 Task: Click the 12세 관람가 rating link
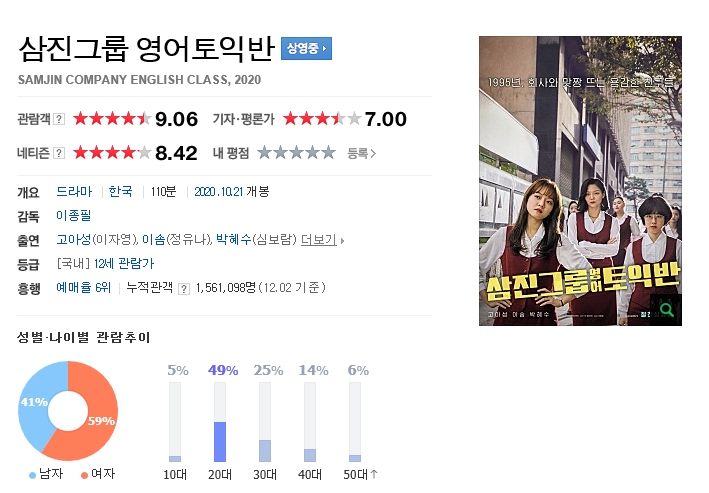(124, 263)
